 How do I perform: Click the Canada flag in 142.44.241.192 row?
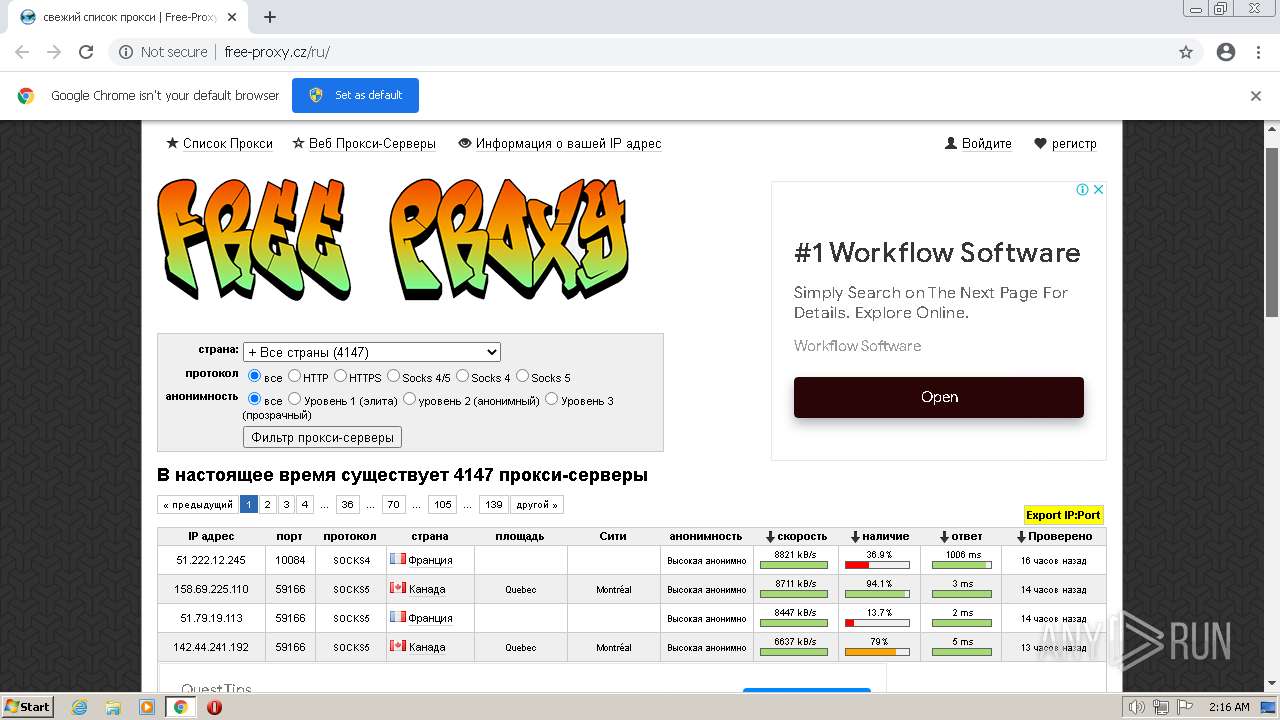pos(397,646)
